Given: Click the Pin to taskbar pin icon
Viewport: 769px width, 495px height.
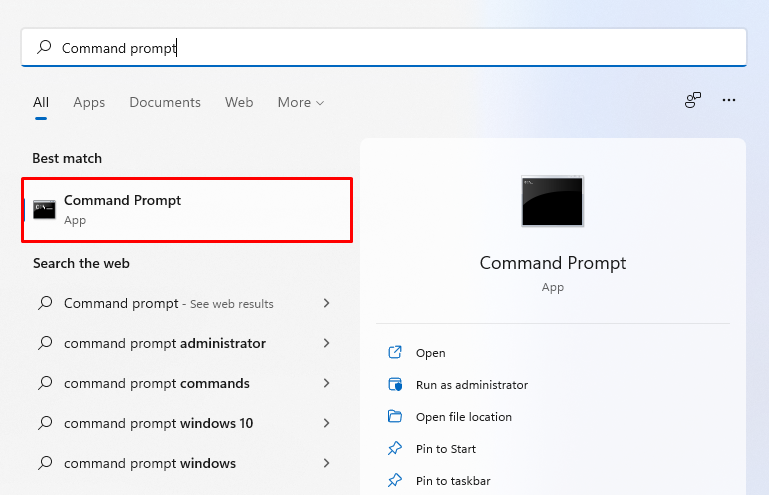Looking at the screenshot, I should [395, 481].
